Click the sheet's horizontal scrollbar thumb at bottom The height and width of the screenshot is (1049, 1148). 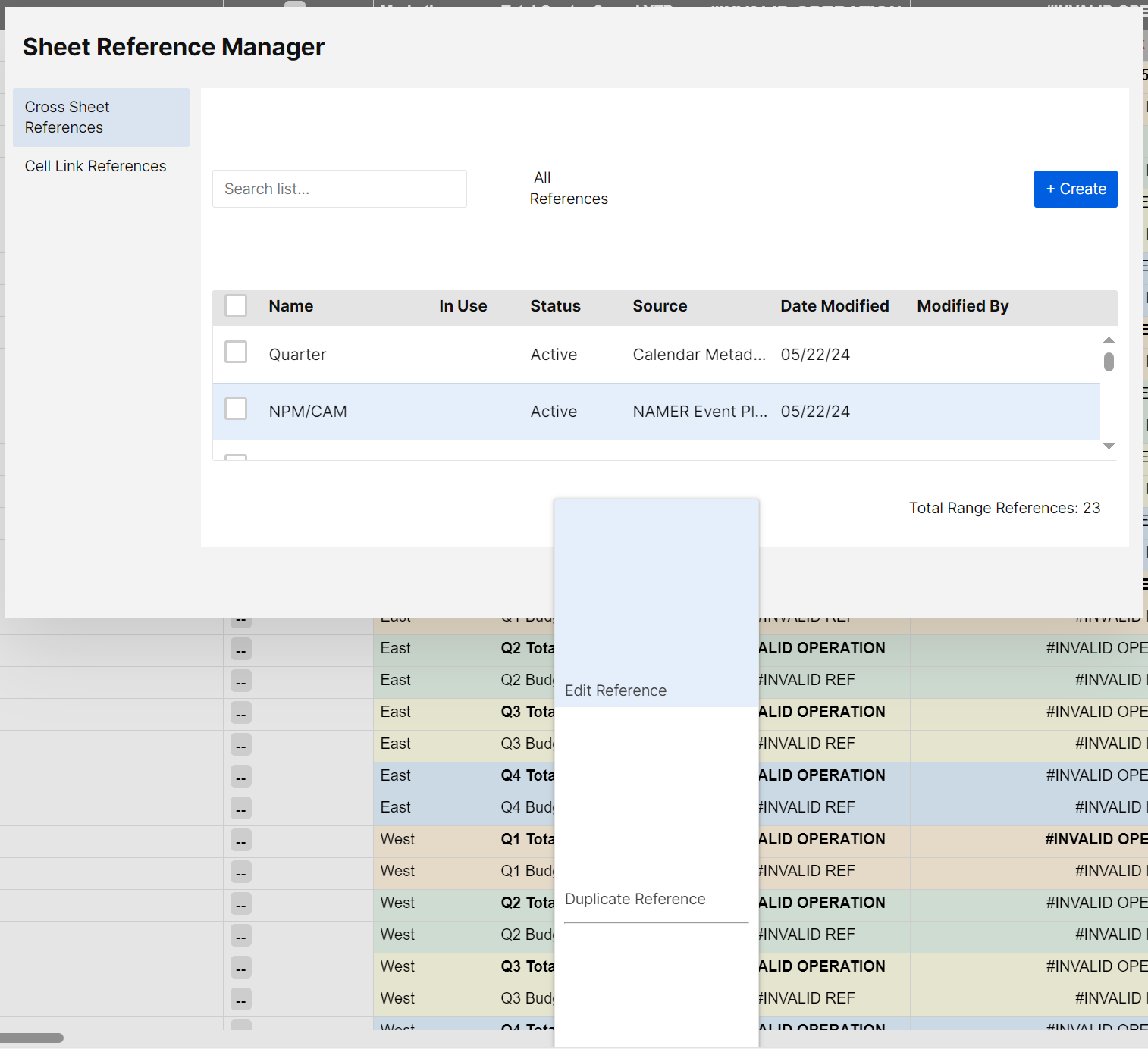coord(32,1038)
